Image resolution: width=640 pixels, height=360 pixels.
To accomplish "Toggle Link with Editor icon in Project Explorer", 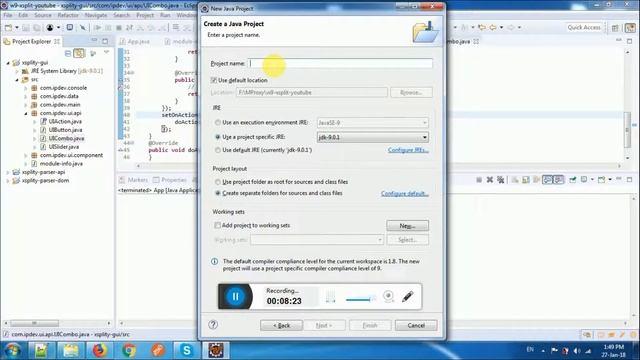I will (79, 53).
